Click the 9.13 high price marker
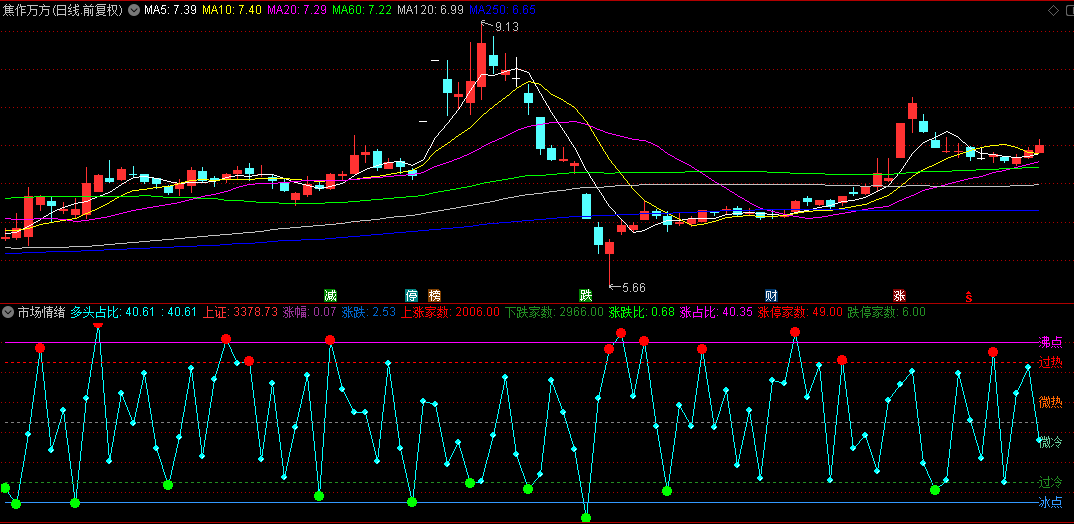Screen dimensions: 1074x524 pyautogui.click(x=507, y=27)
